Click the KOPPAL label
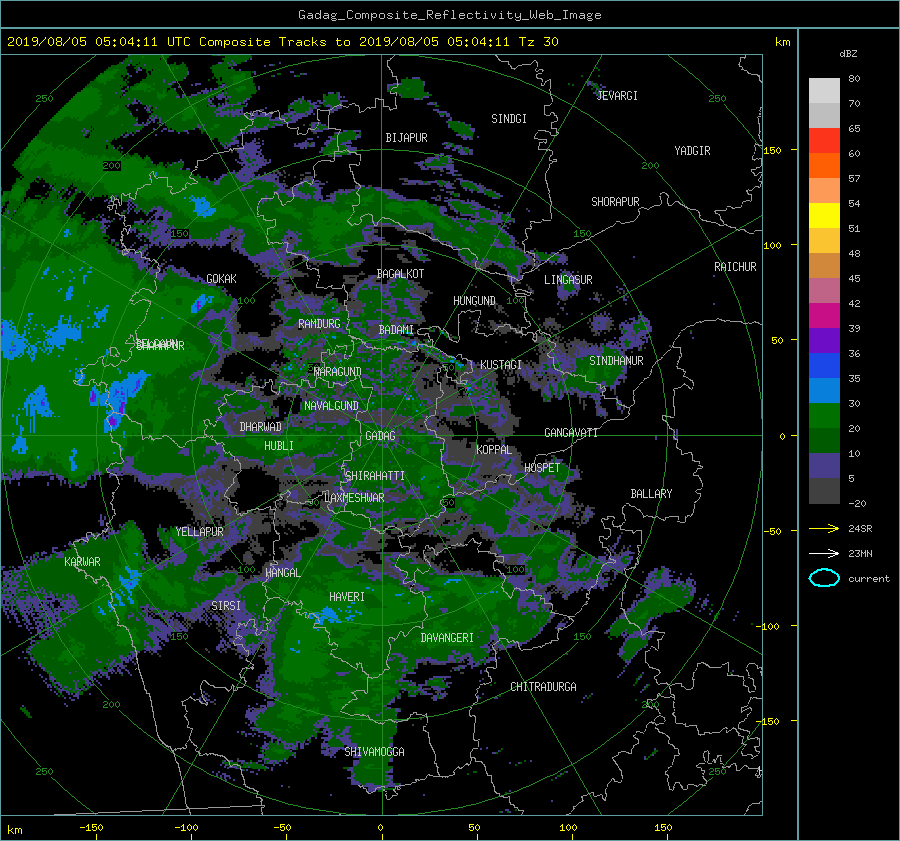900x841 pixels. pyautogui.click(x=494, y=450)
